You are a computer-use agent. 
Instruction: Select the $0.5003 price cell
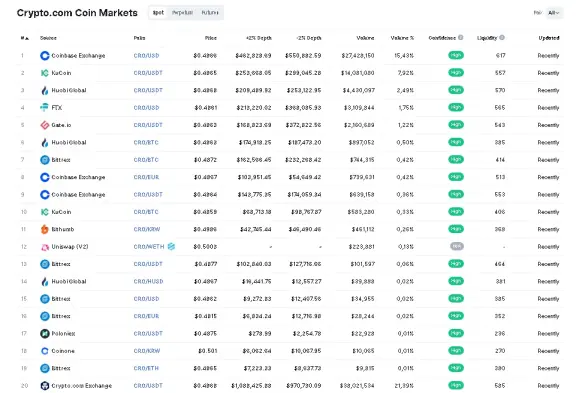click(205, 247)
